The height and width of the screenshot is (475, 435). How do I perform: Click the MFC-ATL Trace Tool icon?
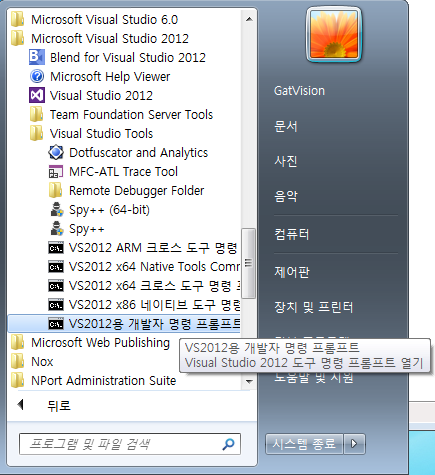coord(56,172)
